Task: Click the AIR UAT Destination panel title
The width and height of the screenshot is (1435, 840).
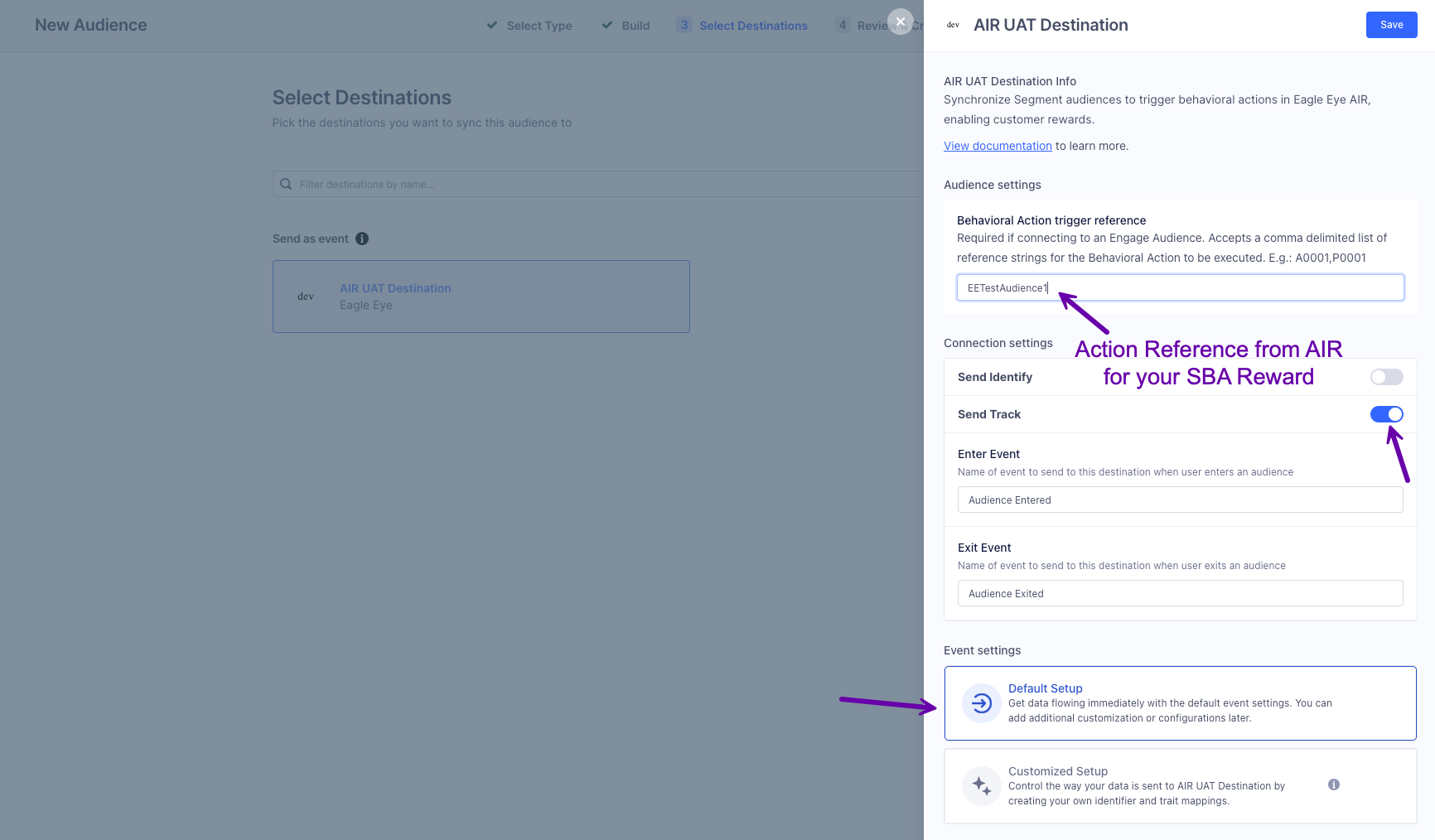Action: click(1051, 25)
